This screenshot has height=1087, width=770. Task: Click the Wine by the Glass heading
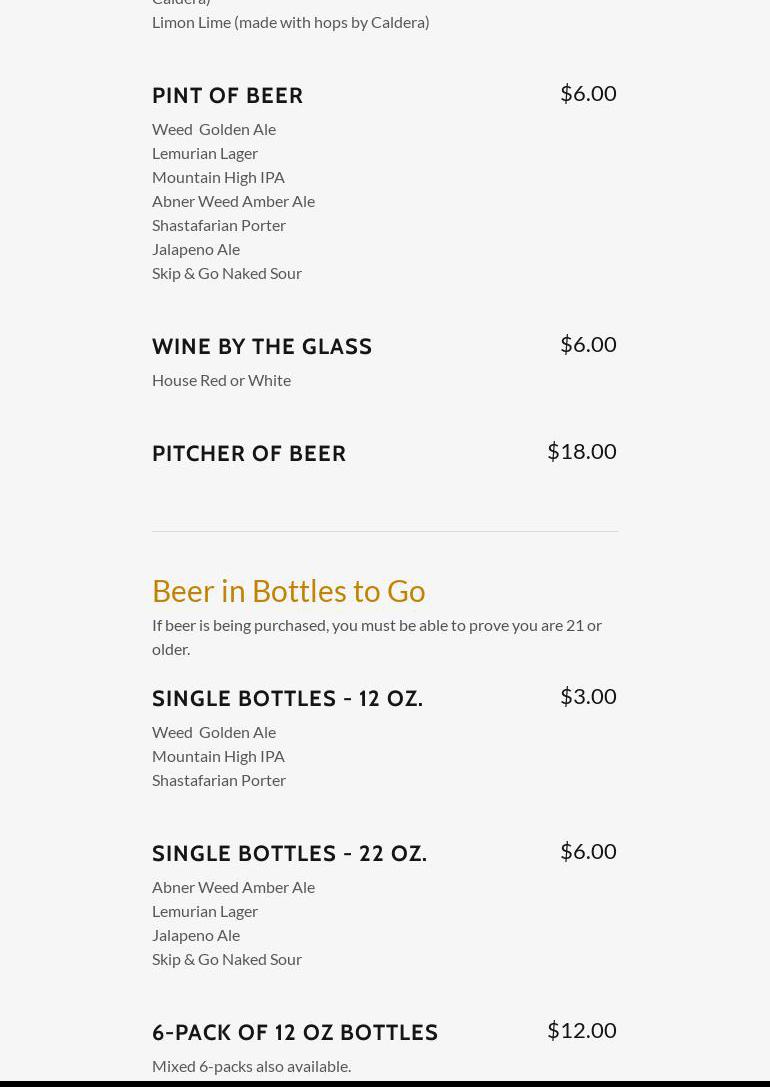point(262,346)
